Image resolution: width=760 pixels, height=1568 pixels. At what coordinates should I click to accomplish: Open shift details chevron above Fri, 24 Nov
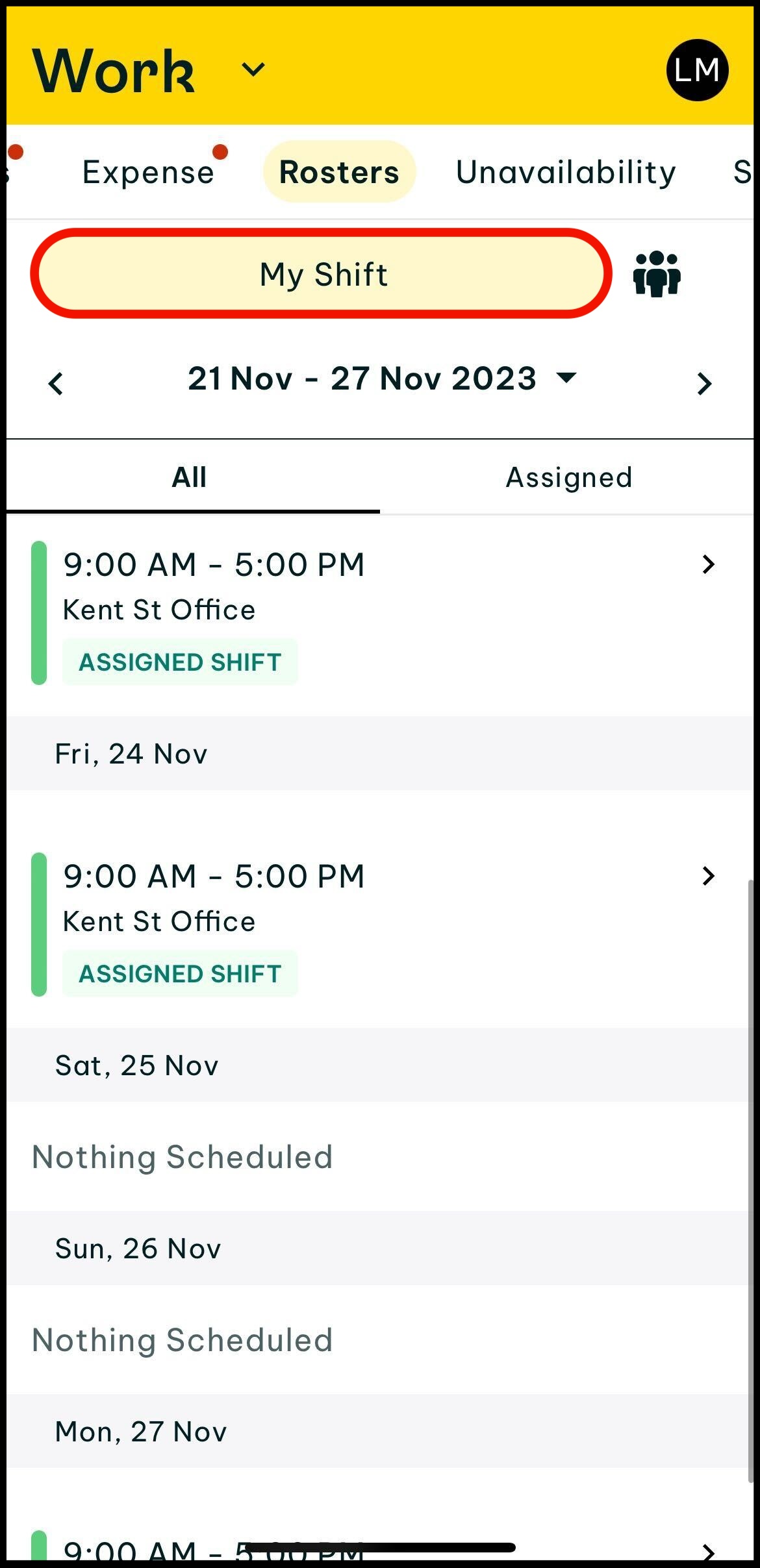pos(708,564)
